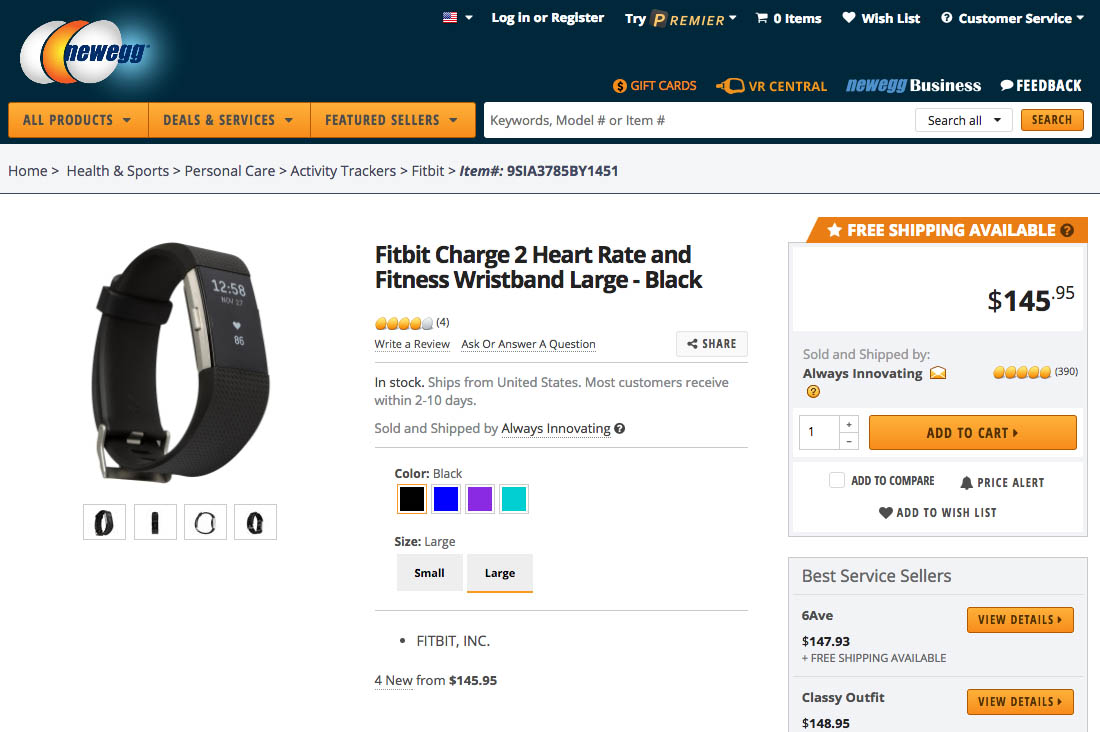1100x732 pixels.
Task: Click the search keywords input field
Action: (695, 120)
